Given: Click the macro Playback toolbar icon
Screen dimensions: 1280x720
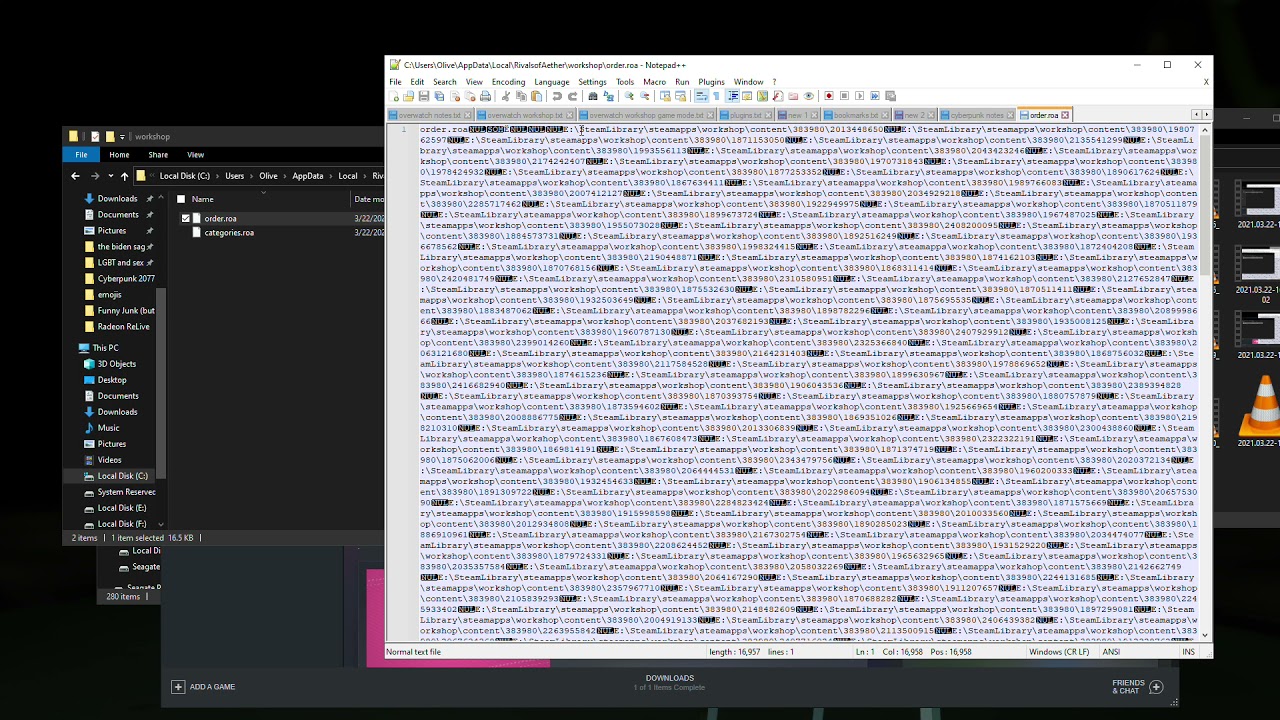Looking at the screenshot, I should [859, 96].
